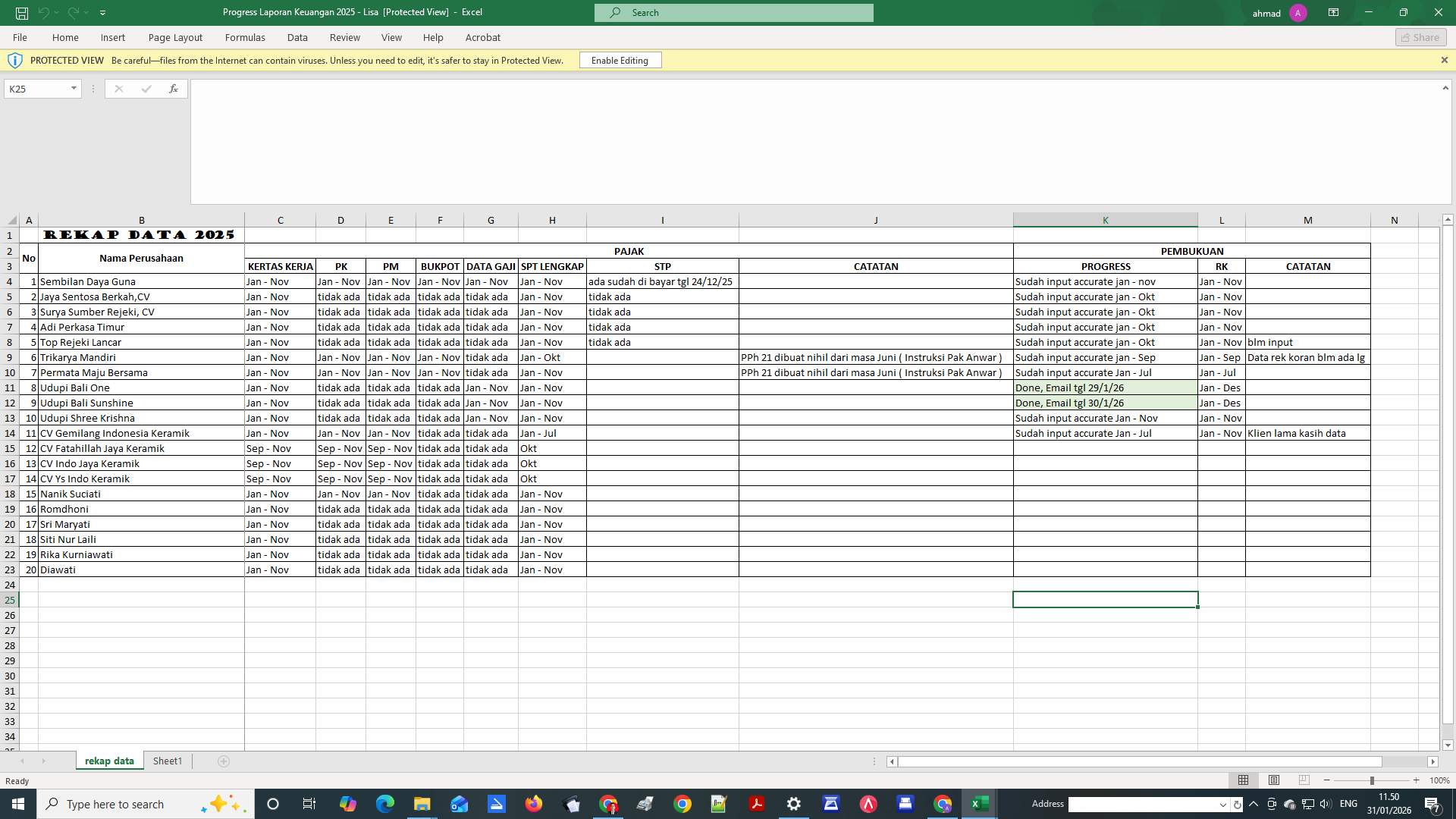
Task: Open Excel from the Windows taskbar
Action: 979,804
